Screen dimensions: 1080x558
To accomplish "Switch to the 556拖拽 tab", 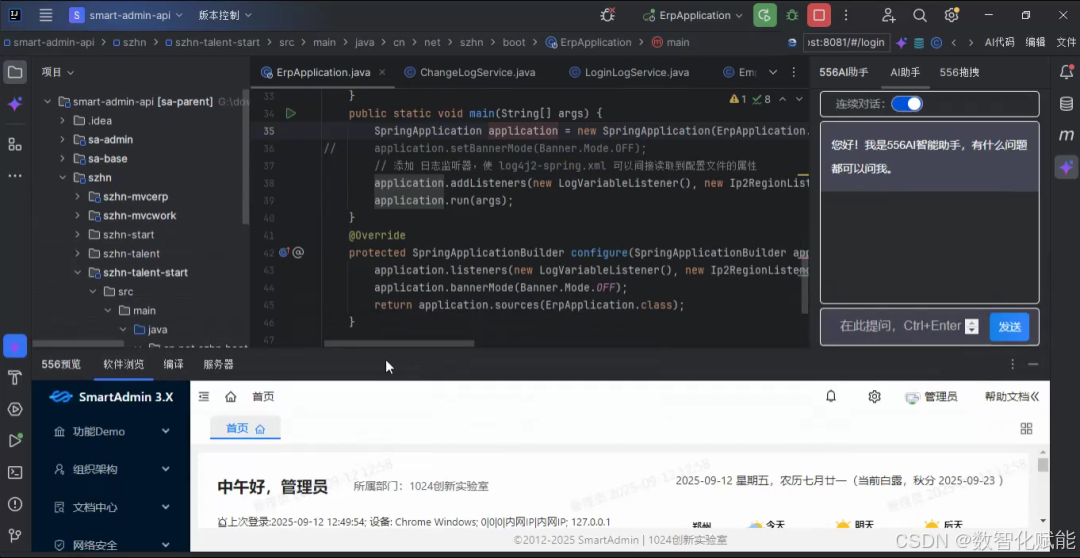I will [x=959, y=72].
